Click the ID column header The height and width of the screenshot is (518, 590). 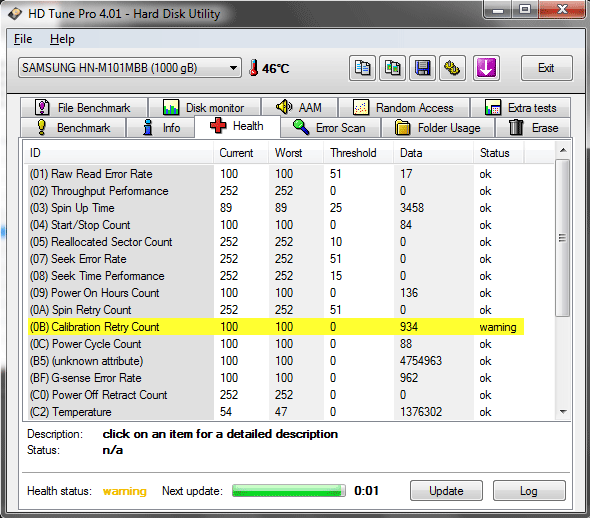pyautogui.click(x=119, y=153)
